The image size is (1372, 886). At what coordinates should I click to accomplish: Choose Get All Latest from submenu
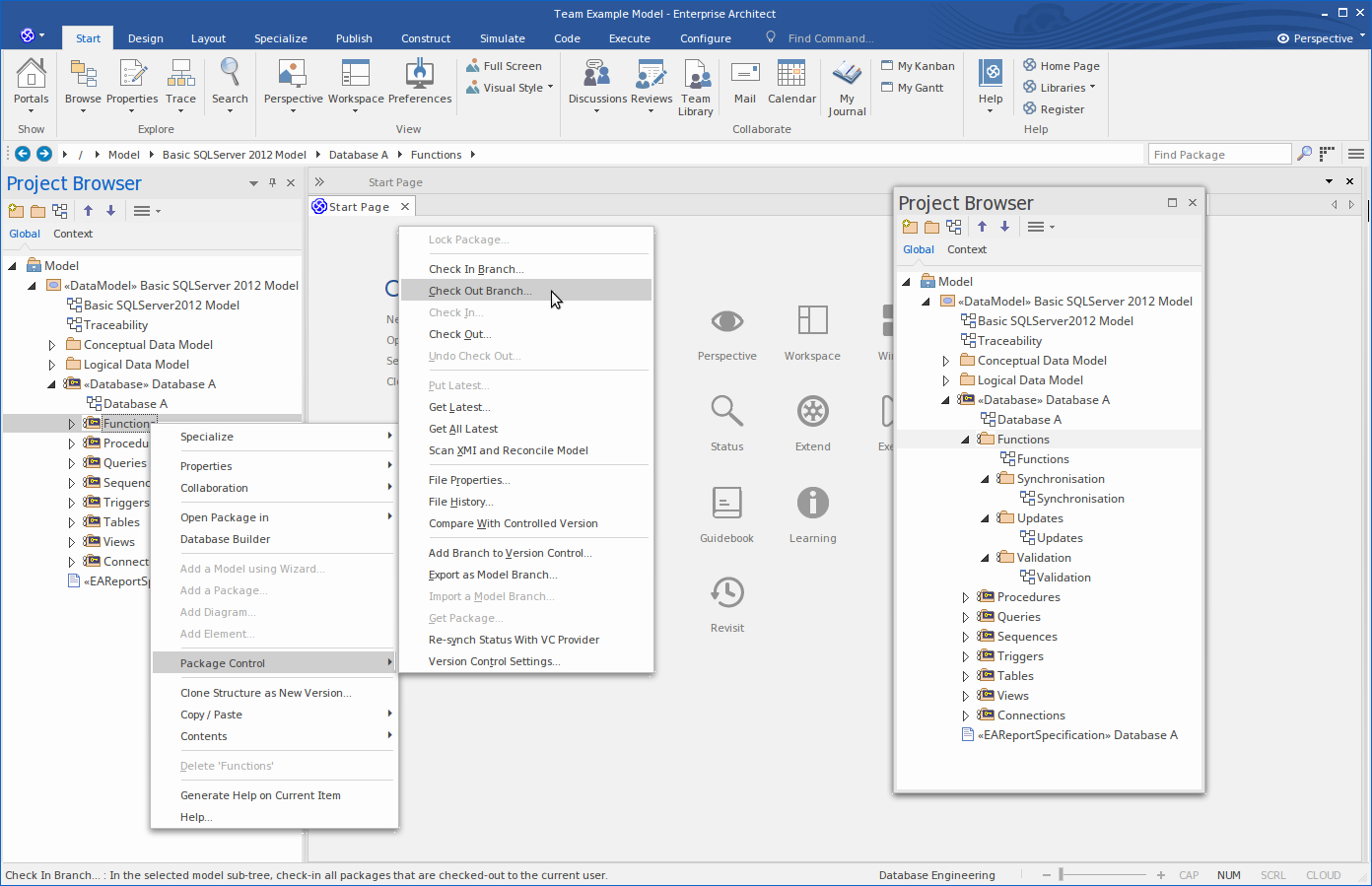point(463,429)
